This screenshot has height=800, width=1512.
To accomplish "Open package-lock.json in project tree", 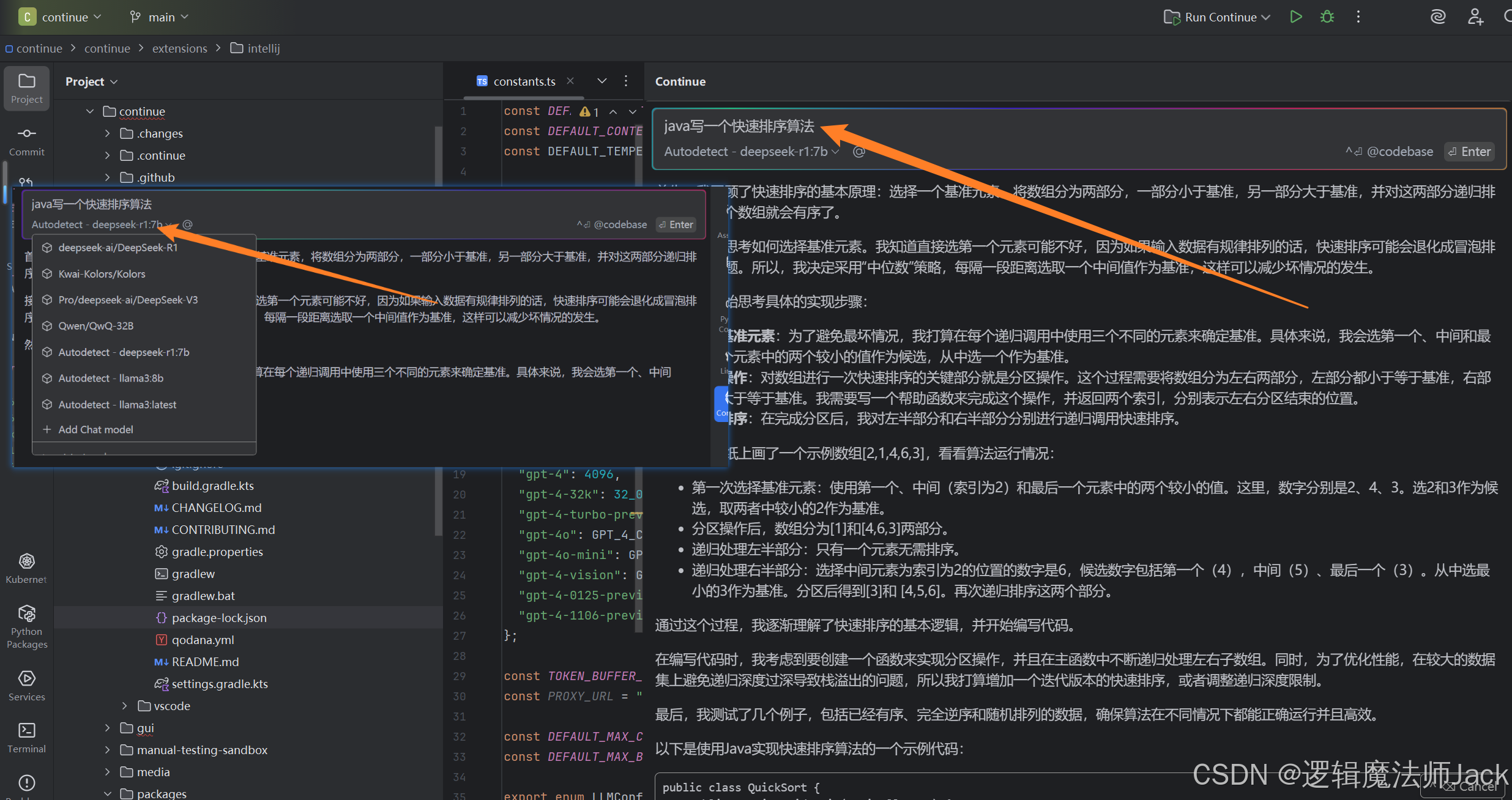I will click(218, 618).
